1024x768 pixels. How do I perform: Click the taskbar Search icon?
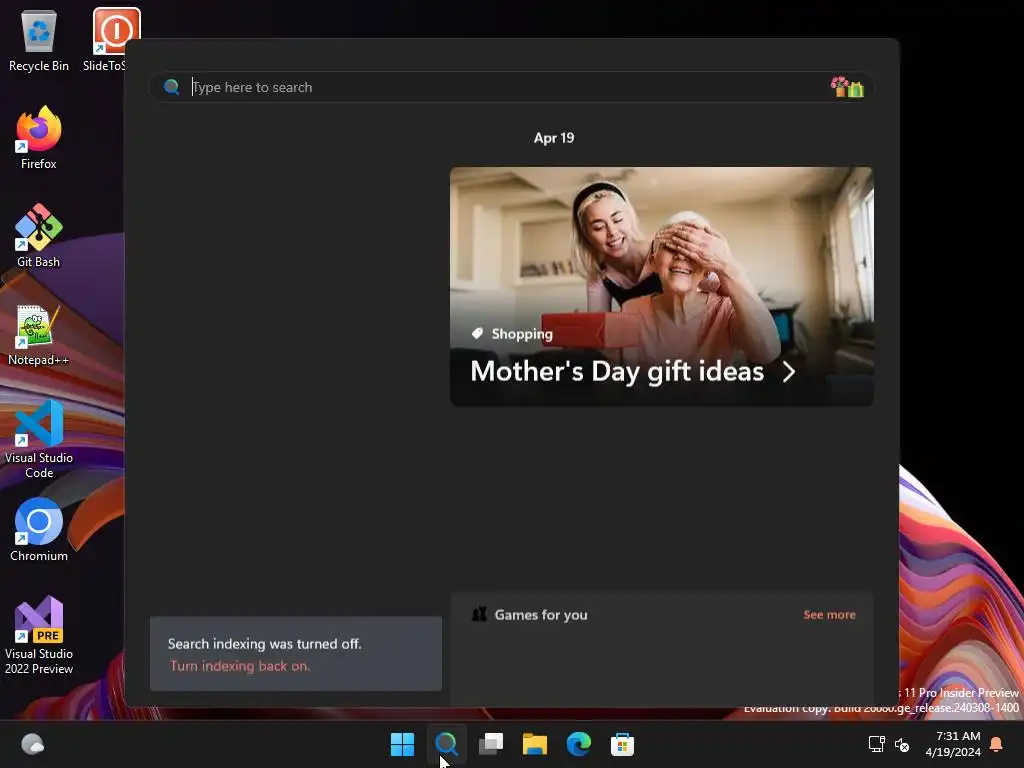[x=447, y=744]
